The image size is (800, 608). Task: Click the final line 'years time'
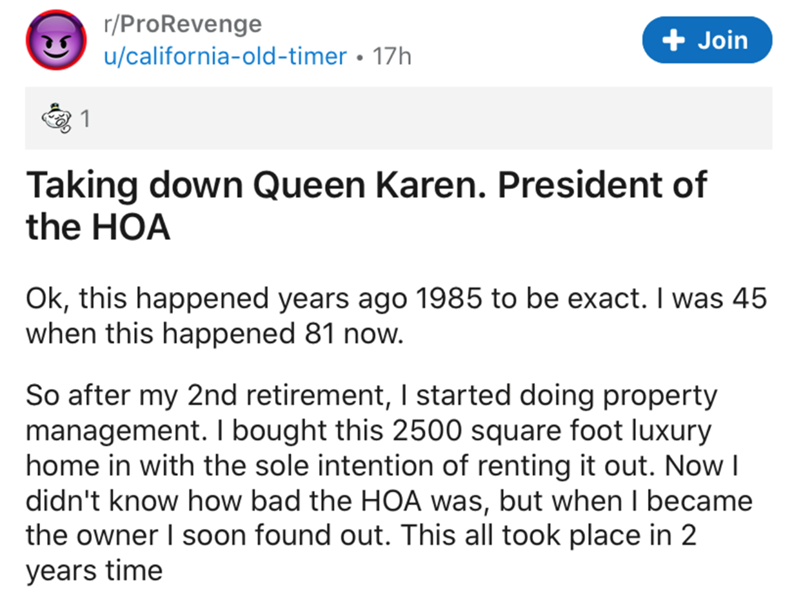coord(97,571)
